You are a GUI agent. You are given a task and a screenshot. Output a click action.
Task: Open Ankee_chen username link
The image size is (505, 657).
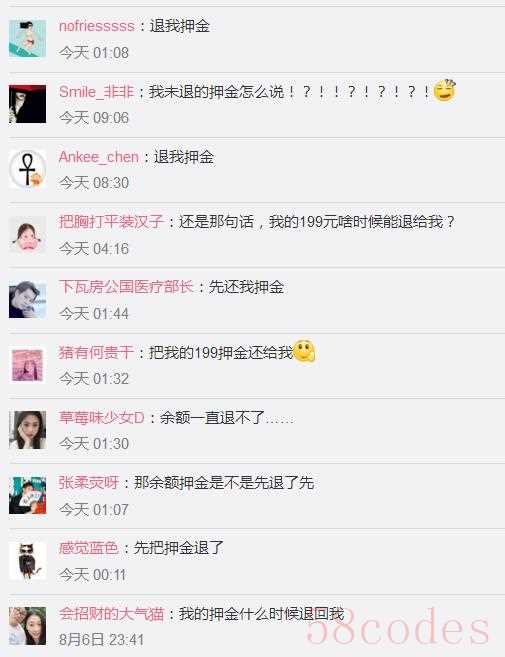(x=99, y=157)
